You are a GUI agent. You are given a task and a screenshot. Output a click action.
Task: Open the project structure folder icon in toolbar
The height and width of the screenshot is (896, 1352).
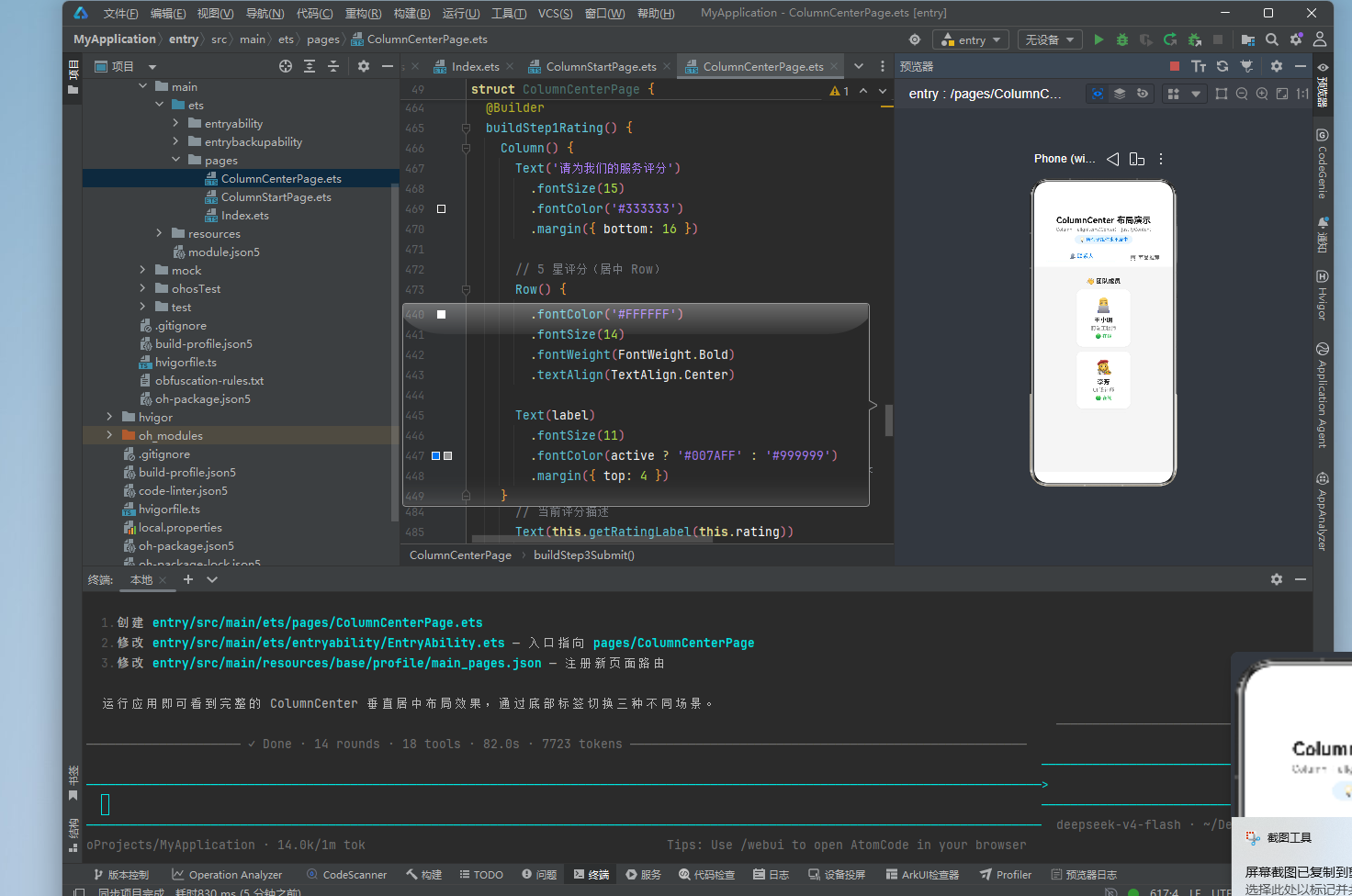point(1248,39)
